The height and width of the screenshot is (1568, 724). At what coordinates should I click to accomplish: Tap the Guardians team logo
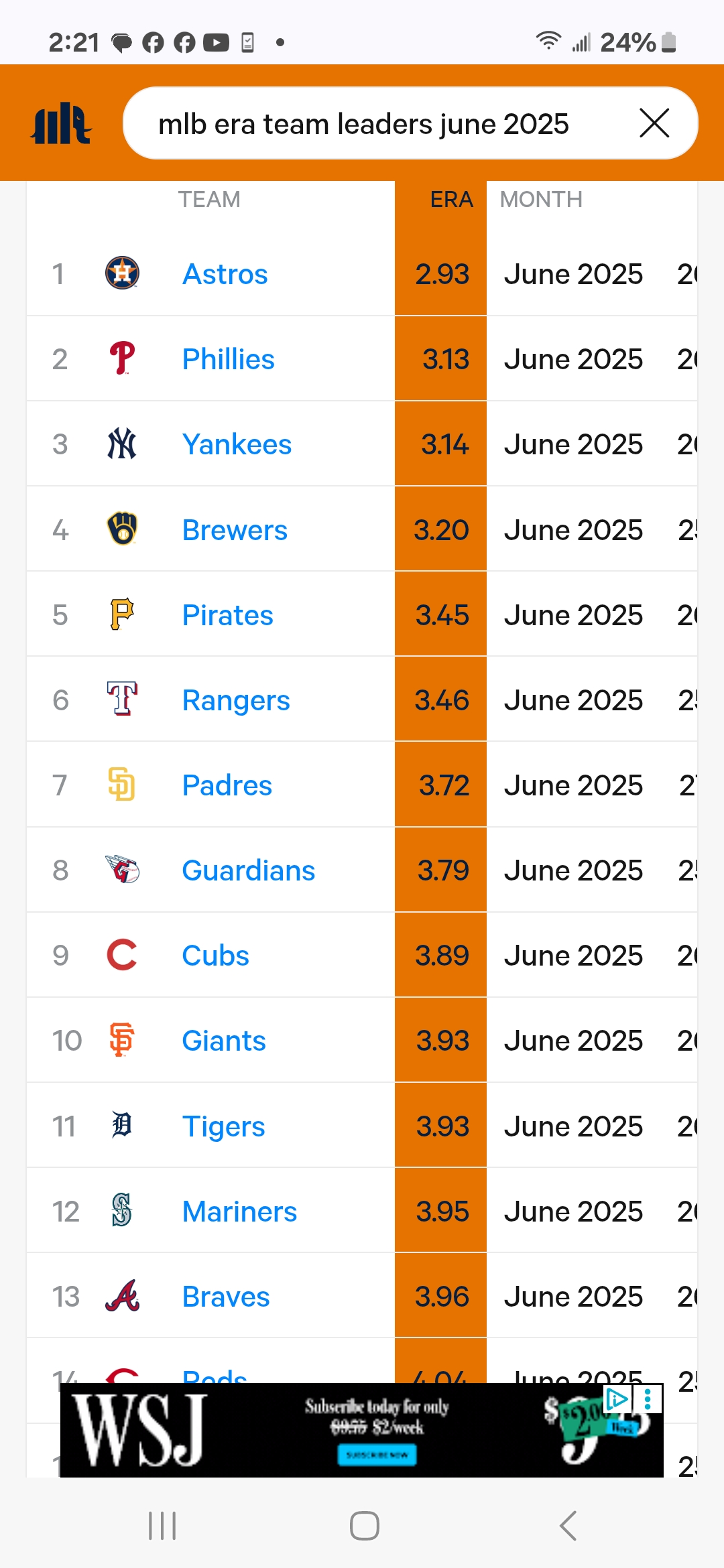[x=122, y=870]
